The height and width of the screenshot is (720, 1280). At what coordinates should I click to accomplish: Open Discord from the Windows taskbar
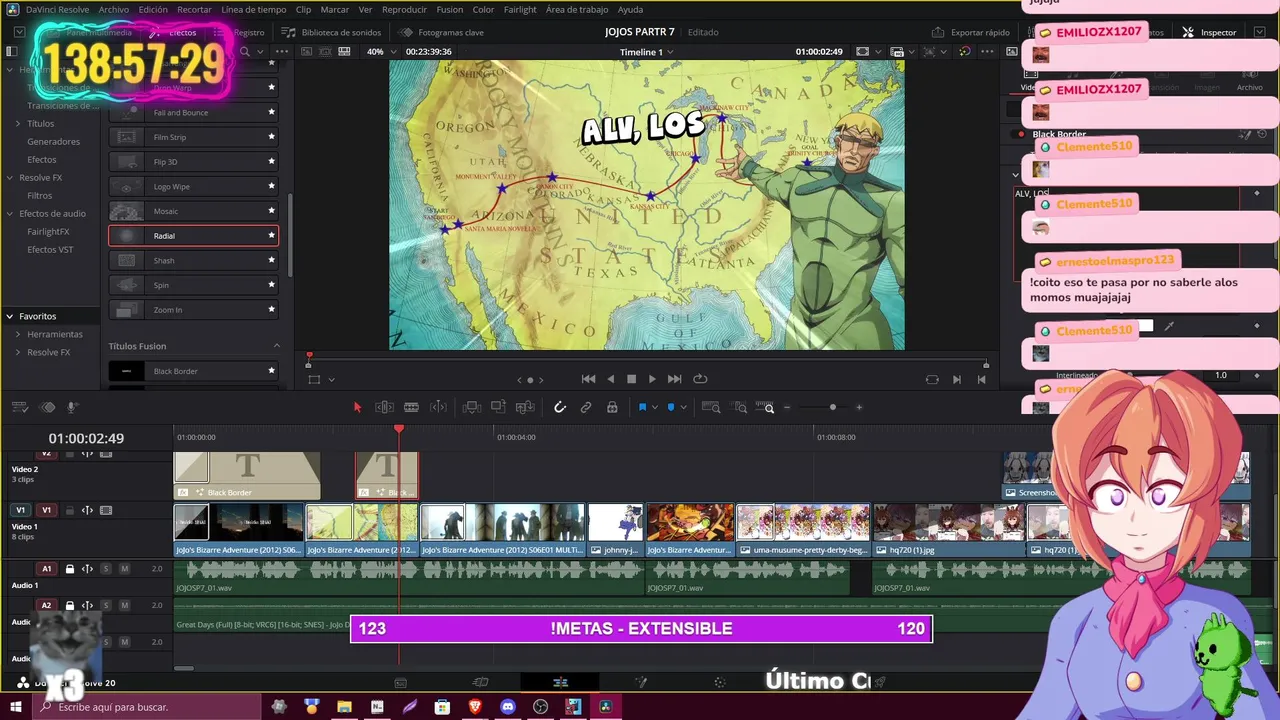508,707
